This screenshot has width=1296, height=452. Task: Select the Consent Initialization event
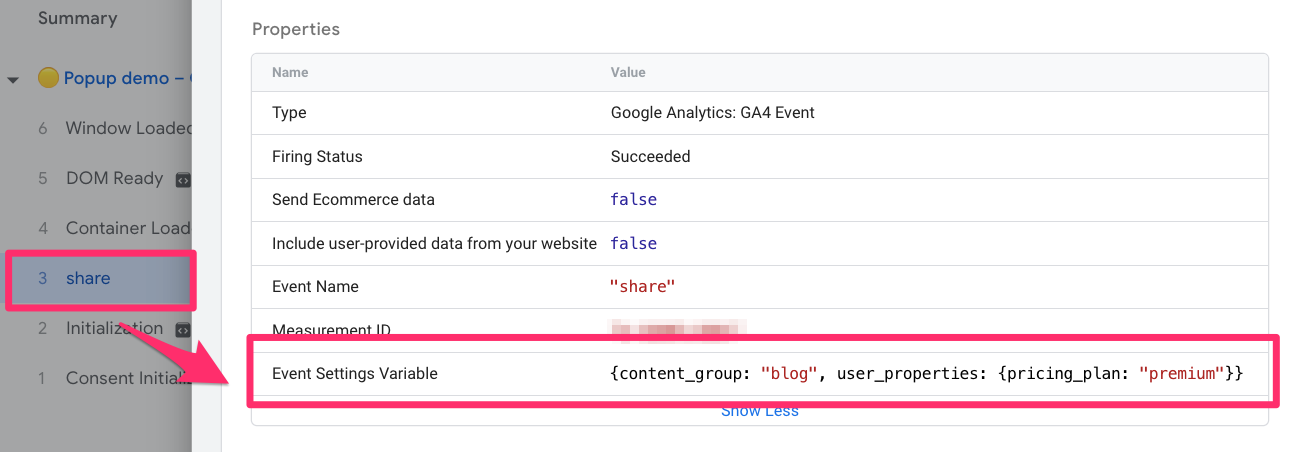(x=127, y=378)
